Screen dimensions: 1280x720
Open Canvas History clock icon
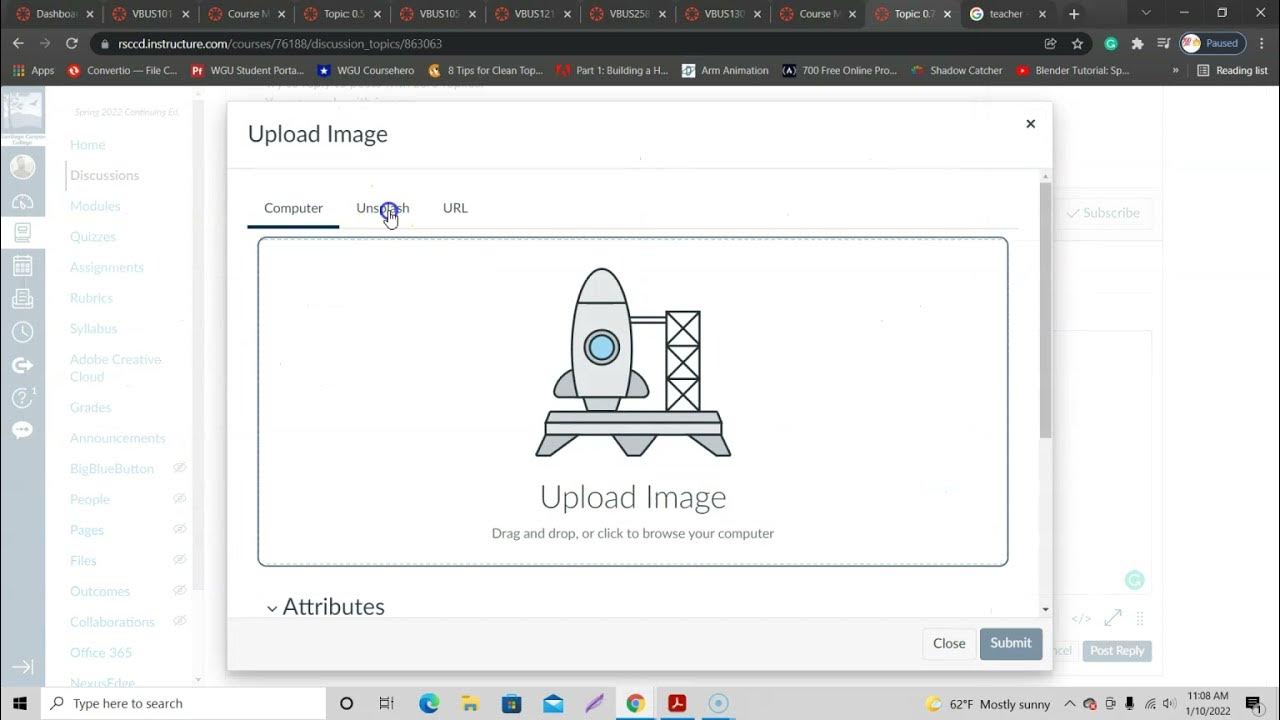(22, 331)
